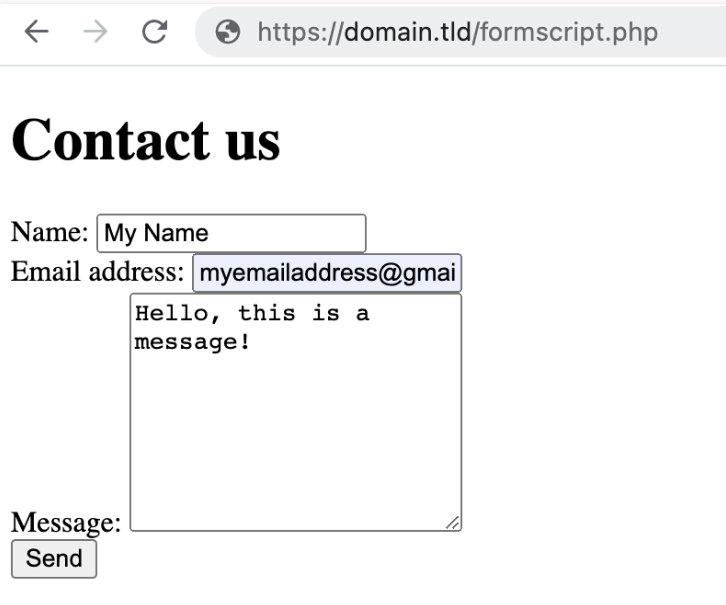The width and height of the screenshot is (726, 605).
Task: Click the "Email address:" label
Action: (x=97, y=272)
